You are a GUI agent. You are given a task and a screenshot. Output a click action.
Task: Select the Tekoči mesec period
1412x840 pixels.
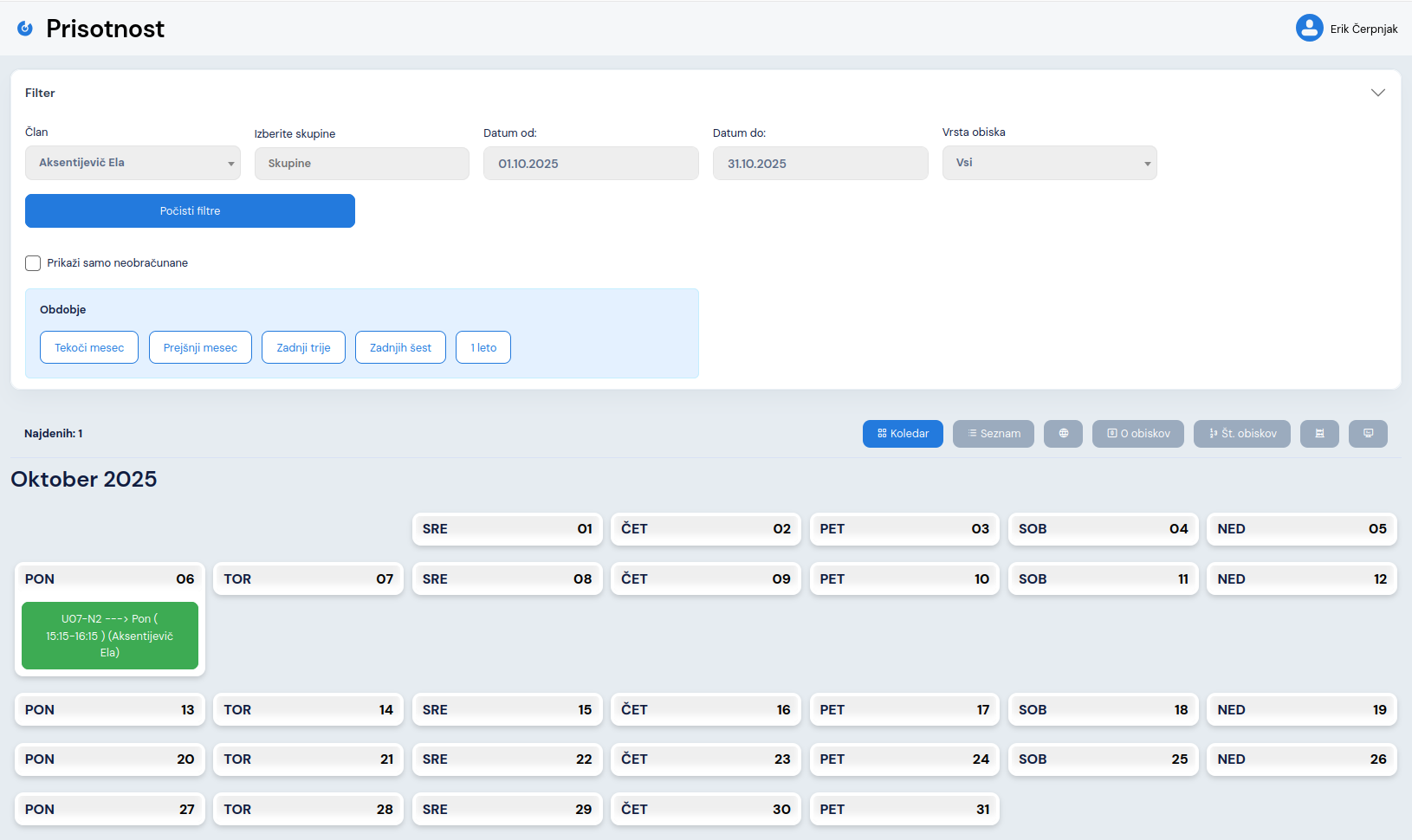tap(89, 347)
